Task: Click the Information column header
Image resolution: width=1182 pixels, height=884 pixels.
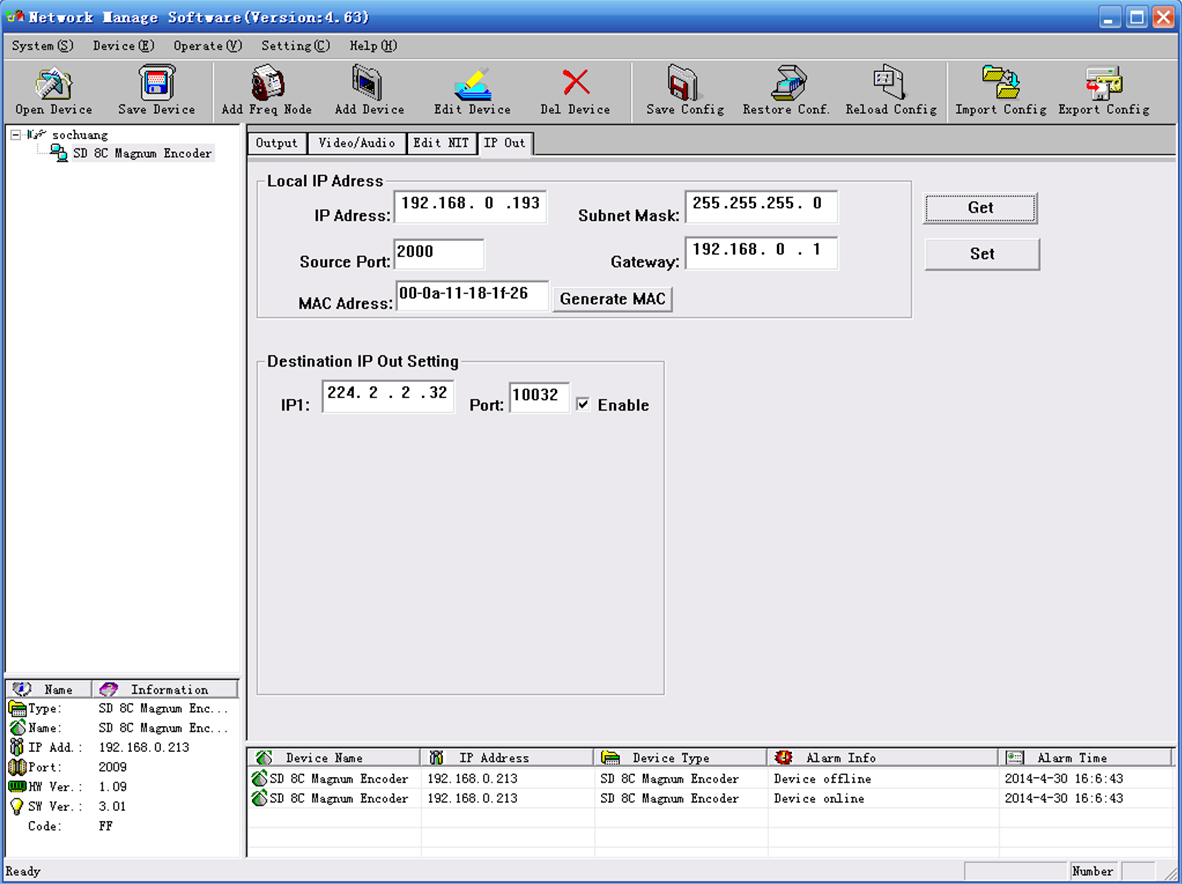Action: coord(165,690)
